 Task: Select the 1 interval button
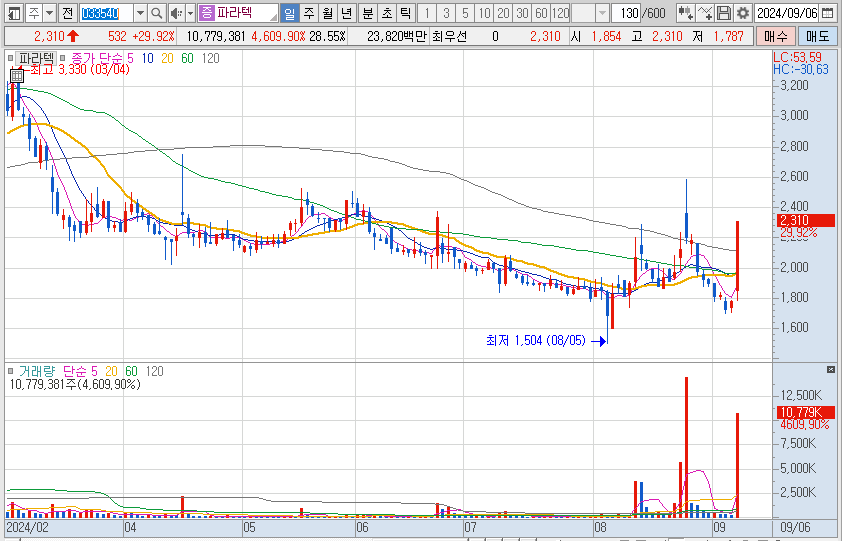tap(427, 13)
